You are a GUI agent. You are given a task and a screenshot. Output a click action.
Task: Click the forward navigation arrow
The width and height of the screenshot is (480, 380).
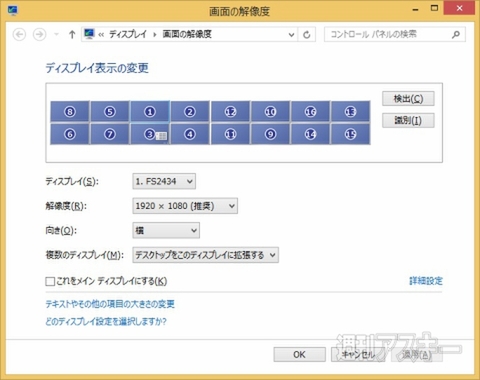tap(39, 34)
